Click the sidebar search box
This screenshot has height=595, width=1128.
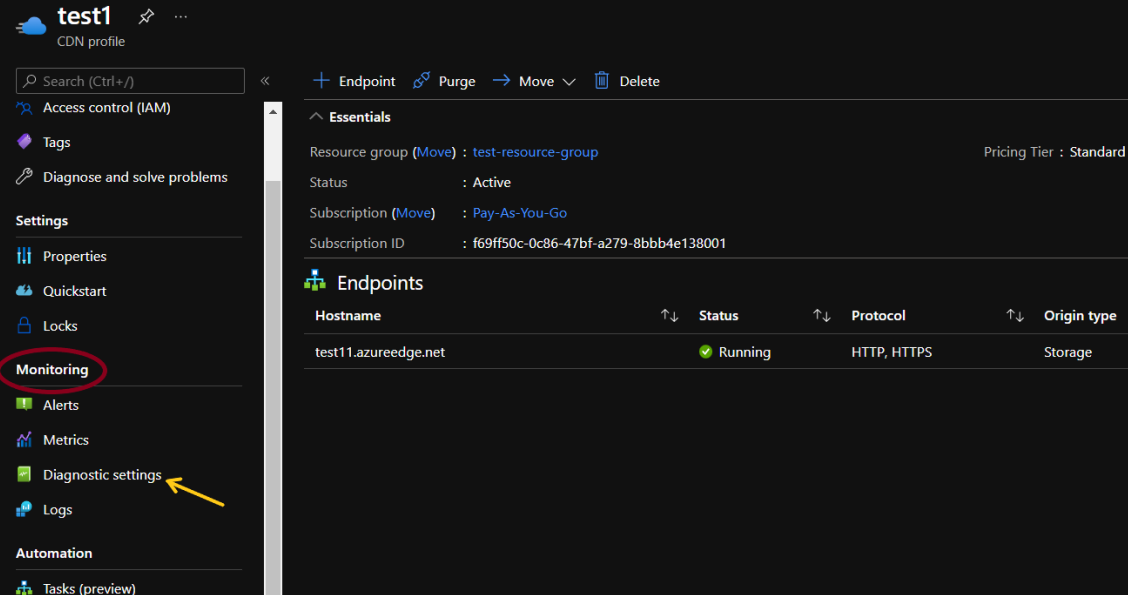[130, 81]
